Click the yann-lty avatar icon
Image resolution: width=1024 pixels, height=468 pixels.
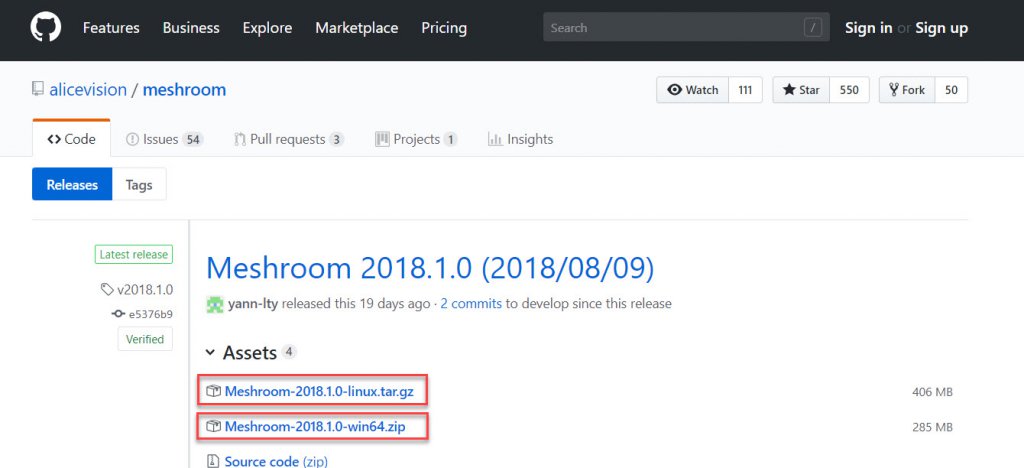[215, 303]
